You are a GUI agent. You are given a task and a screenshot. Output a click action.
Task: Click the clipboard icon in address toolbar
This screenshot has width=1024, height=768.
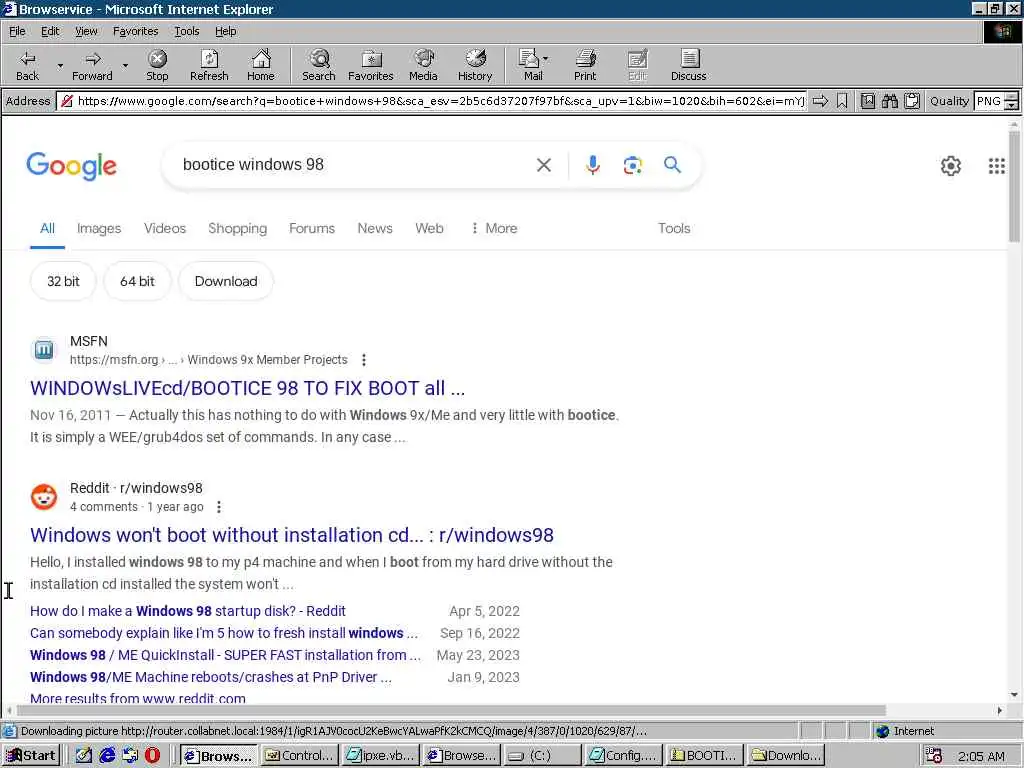click(x=912, y=101)
